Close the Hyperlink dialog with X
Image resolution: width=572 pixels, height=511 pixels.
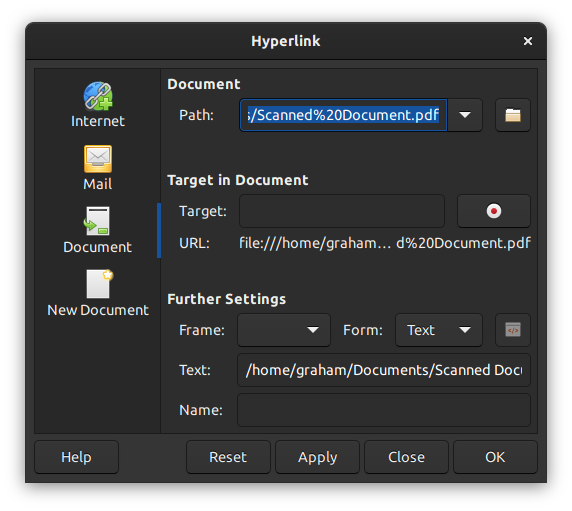point(527,41)
